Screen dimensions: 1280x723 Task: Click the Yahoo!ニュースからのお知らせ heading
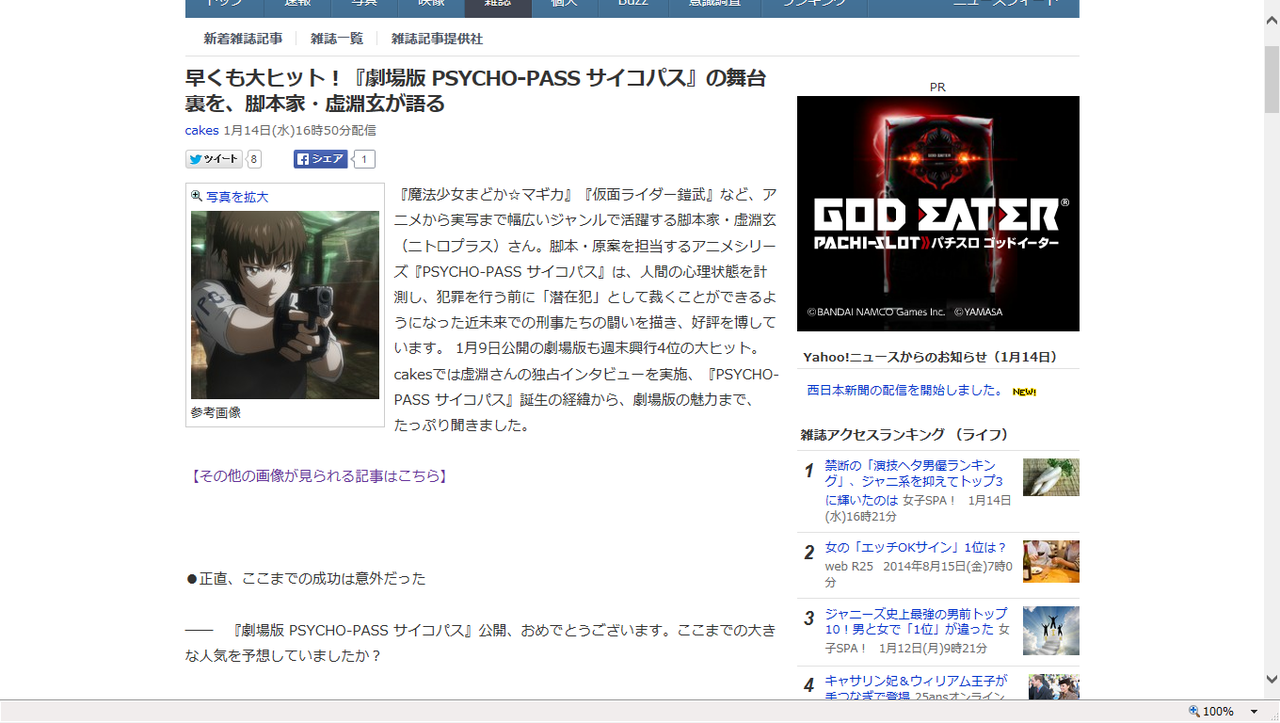point(930,357)
